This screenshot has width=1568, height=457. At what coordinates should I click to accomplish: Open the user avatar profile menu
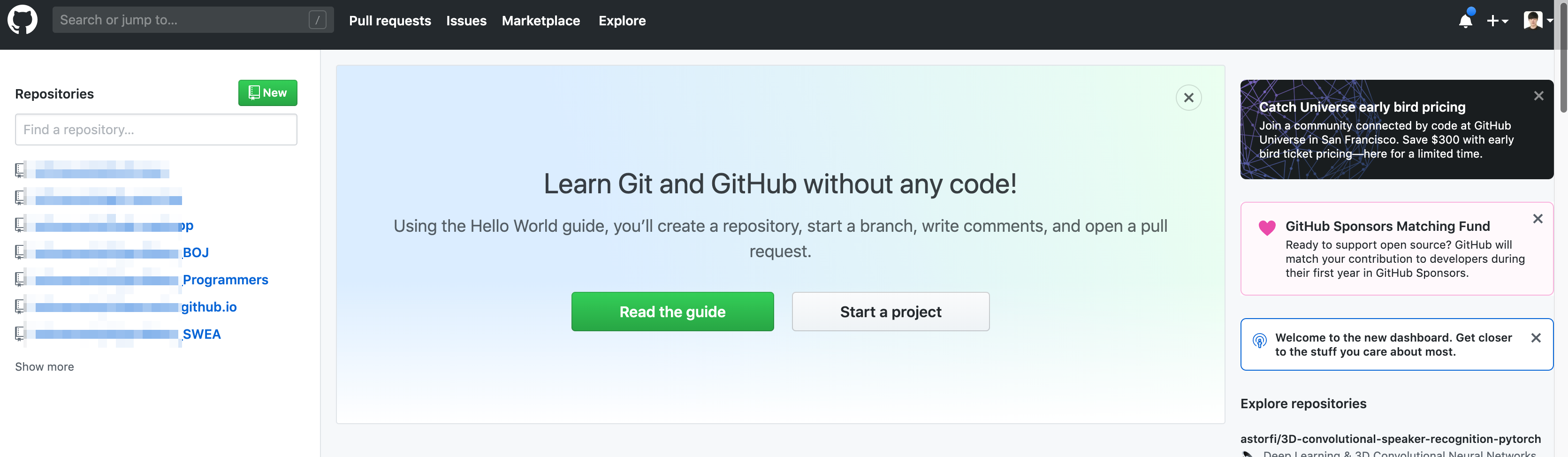click(1538, 20)
